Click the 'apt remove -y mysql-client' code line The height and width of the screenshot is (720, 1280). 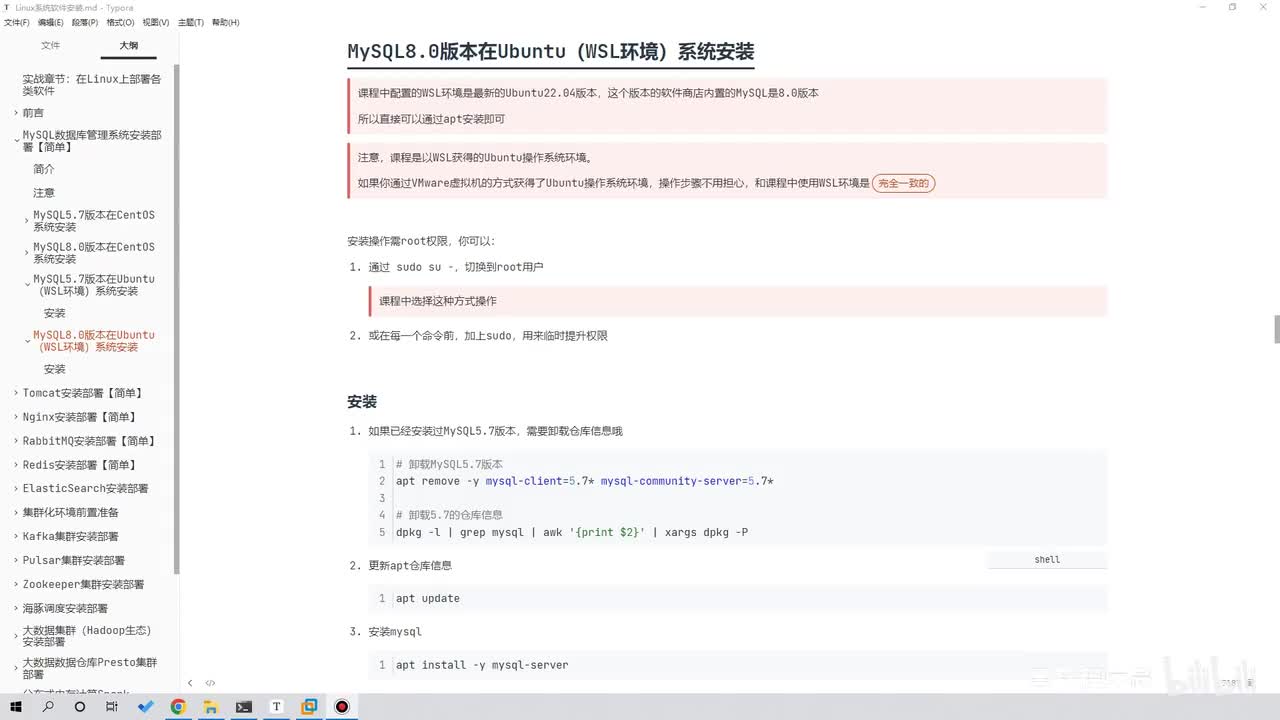click(x=585, y=481)
